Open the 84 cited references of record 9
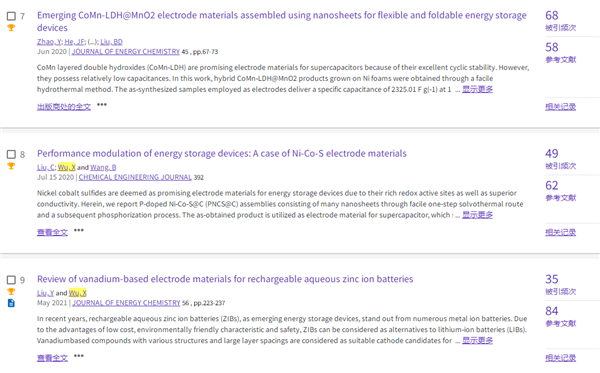The image size is (600, 373). point(552,311)
